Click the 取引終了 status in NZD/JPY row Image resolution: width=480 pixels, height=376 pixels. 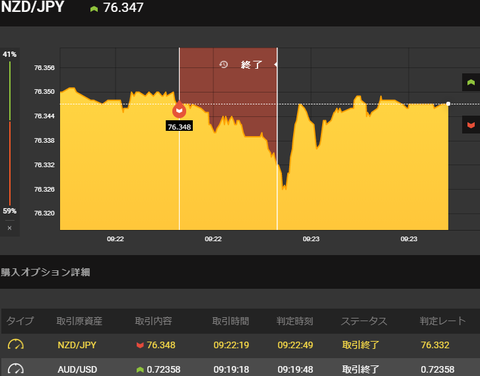click(x=361, y=345)
